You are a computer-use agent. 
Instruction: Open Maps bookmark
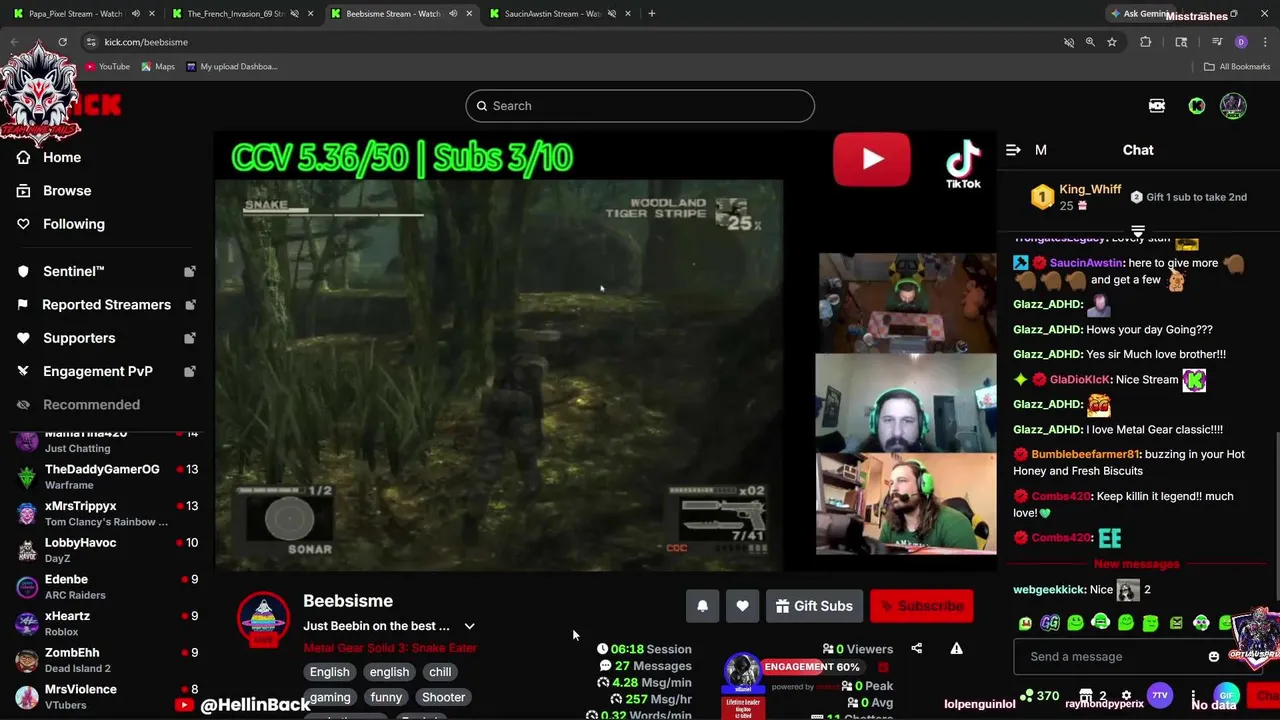click(x=158, y=67)
